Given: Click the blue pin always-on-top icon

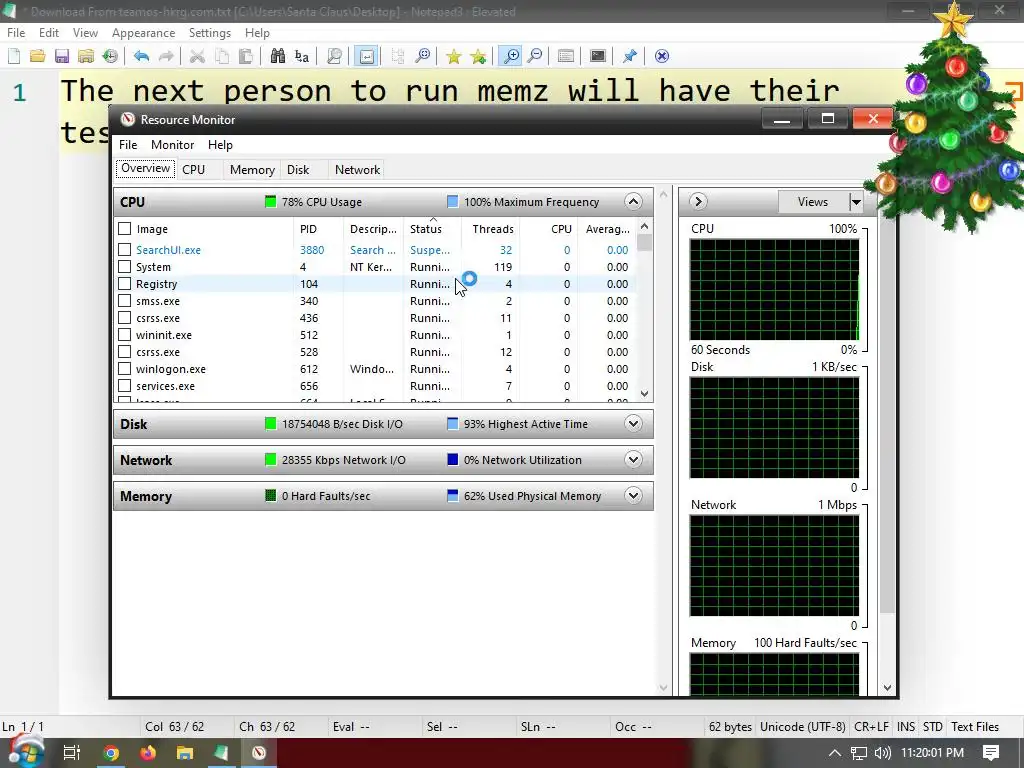Looking at the screenshot, I should point(630,56).
